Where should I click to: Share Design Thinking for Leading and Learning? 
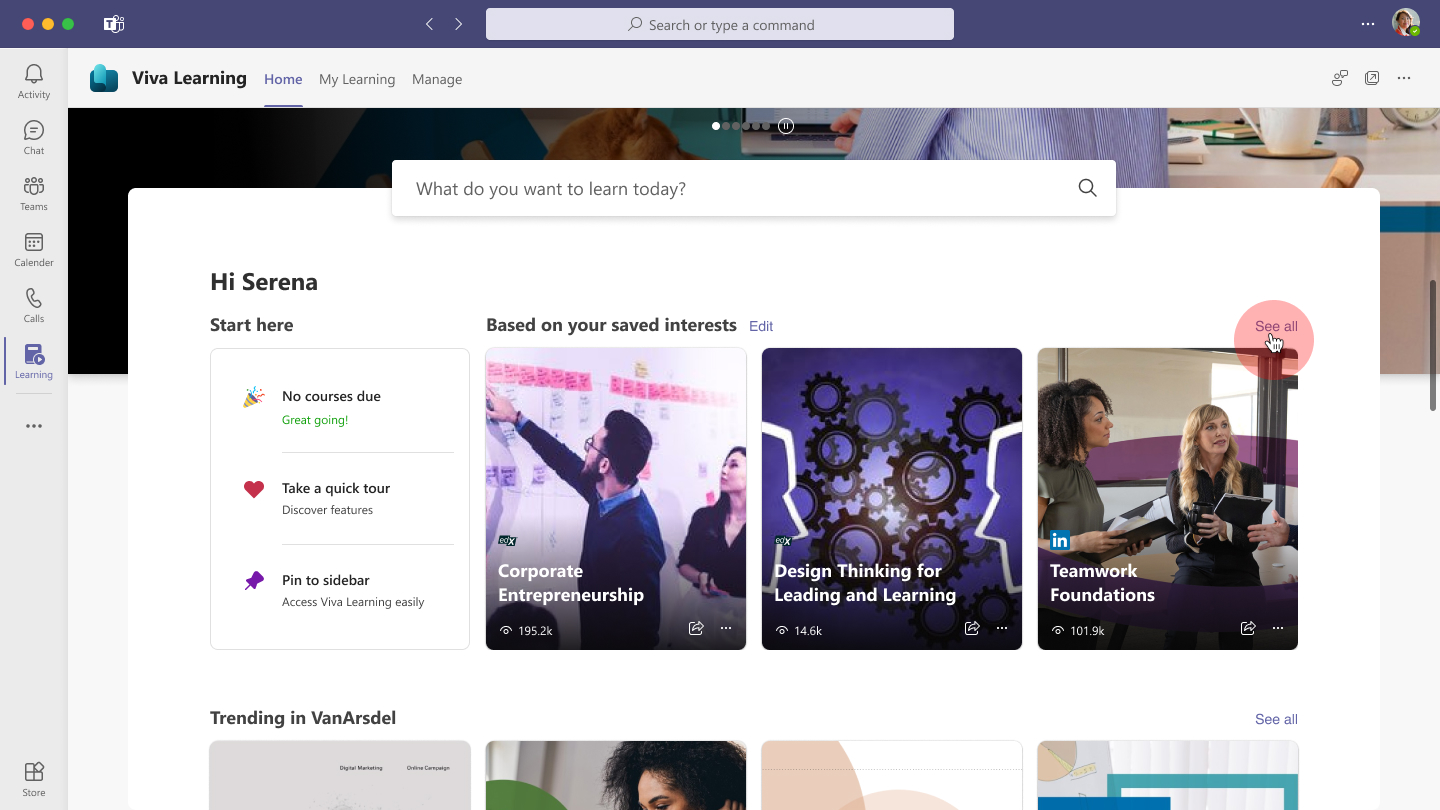pos(972,628)
